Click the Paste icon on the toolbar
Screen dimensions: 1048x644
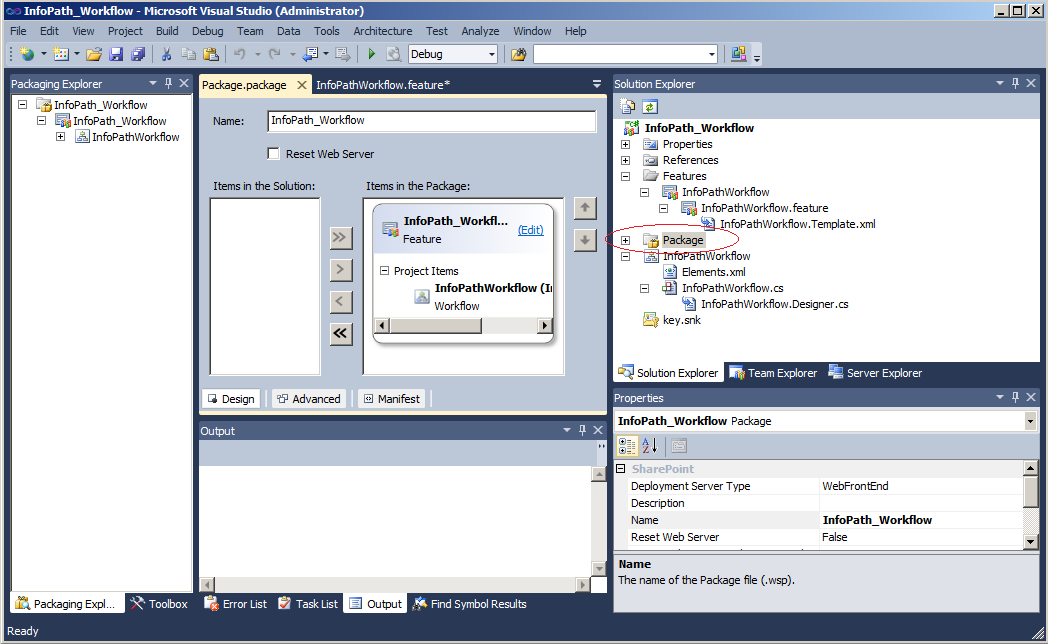(x=211, y=54)
